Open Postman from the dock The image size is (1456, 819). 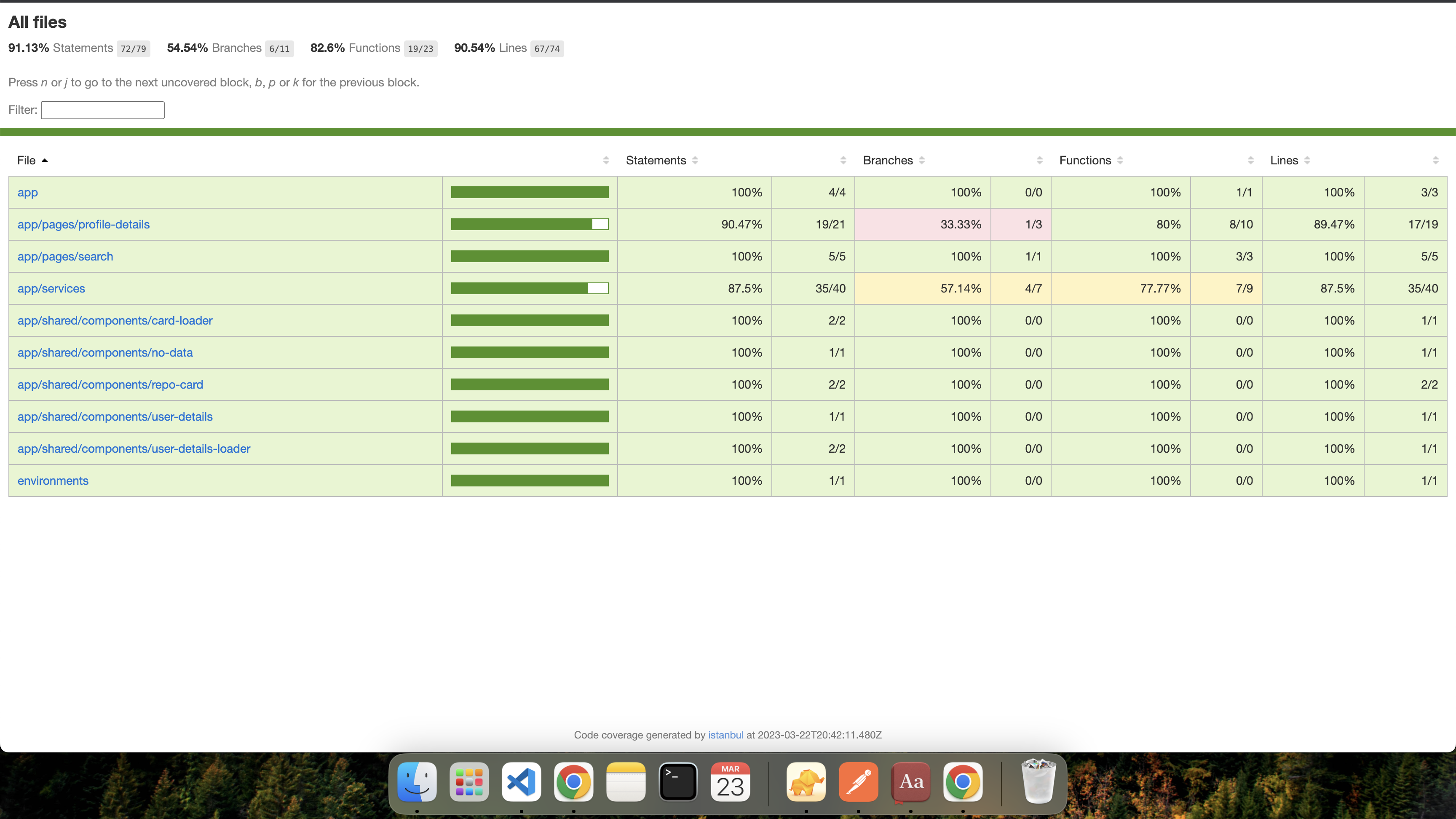pyautogui.click(x=858, y=781)
